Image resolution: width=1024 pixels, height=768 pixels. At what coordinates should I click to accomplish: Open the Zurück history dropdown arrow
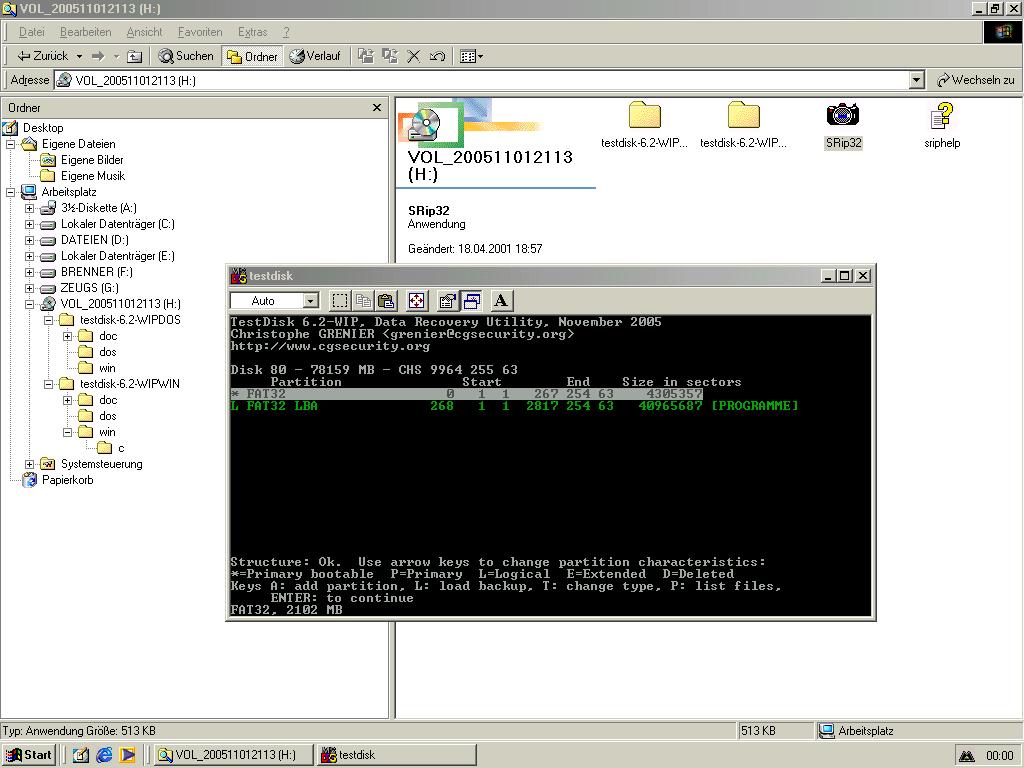pyautogui.click(x=79, y=56)
